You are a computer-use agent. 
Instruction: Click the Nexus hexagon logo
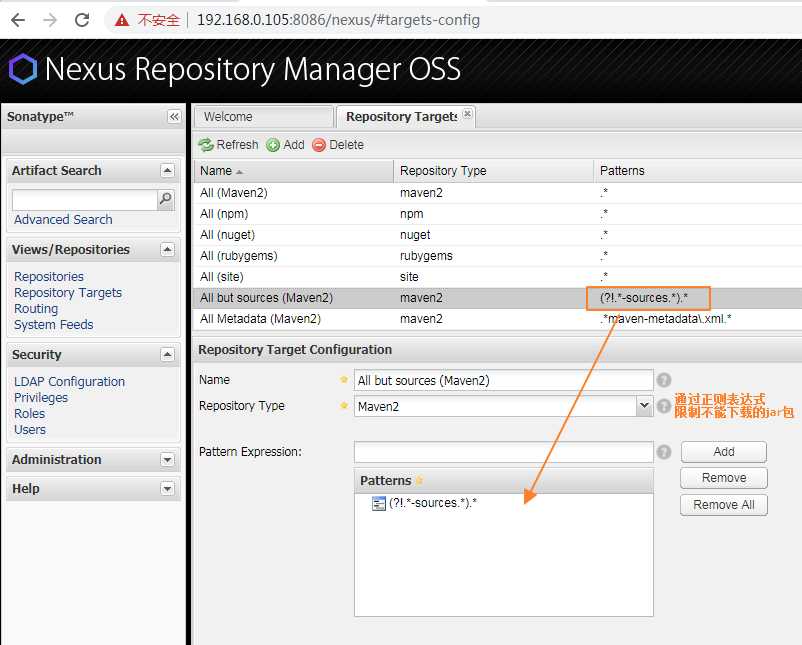(23, 69)
